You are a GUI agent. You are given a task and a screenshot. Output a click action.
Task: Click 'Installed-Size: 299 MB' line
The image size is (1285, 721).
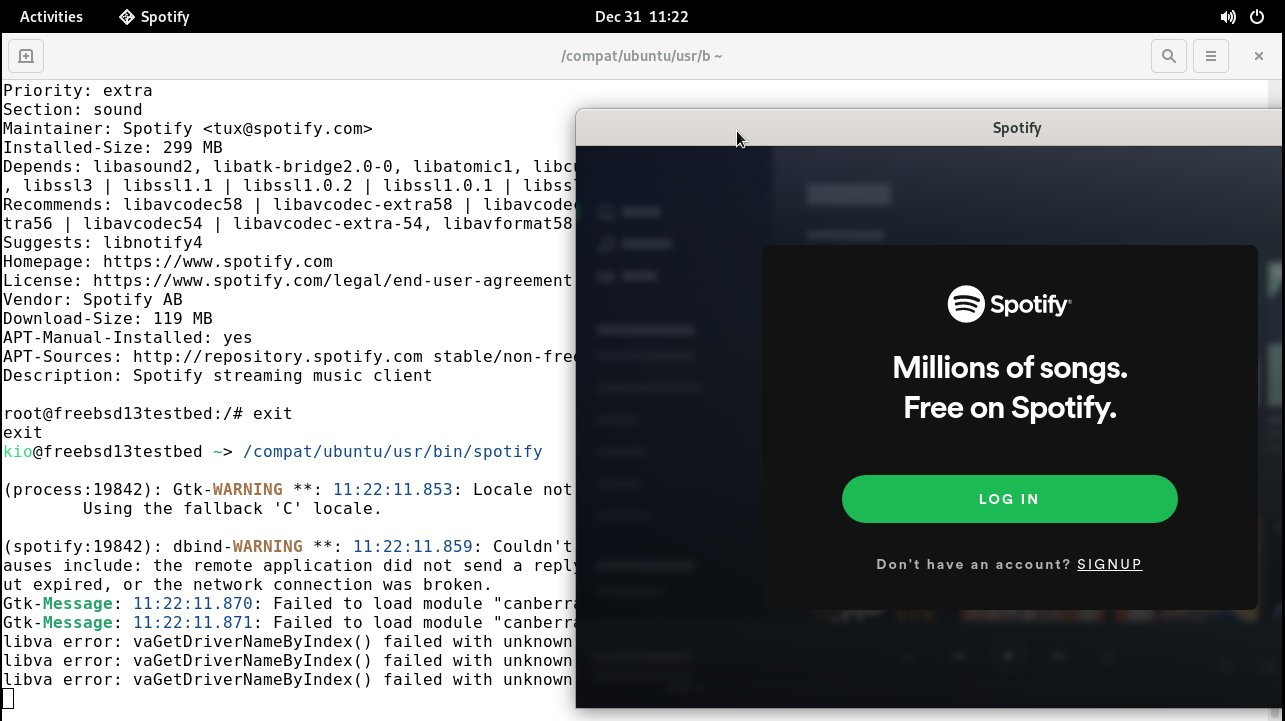[113, 148]
